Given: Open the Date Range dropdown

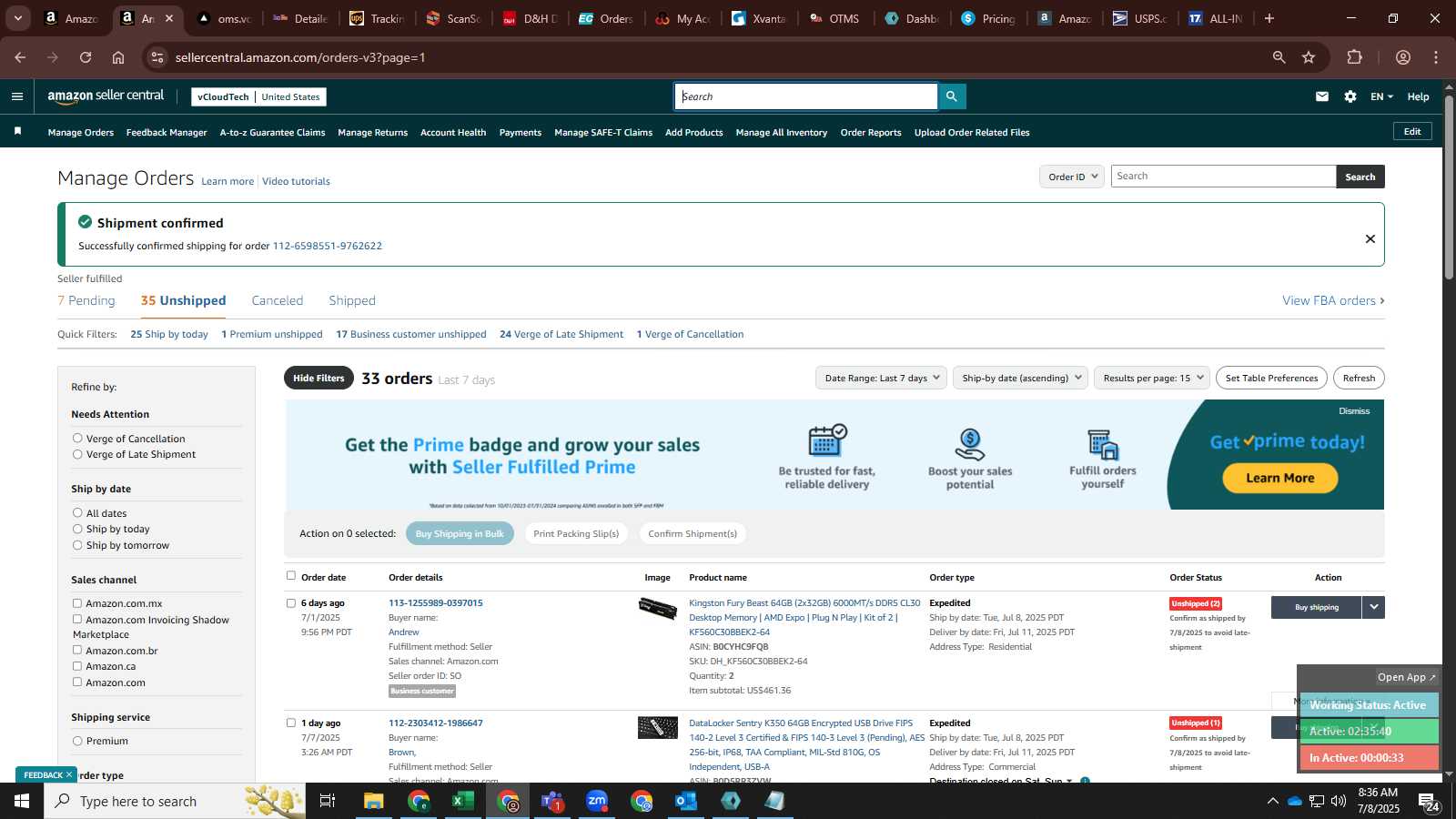Looking at the screenshot, I should tap(881, 378).
